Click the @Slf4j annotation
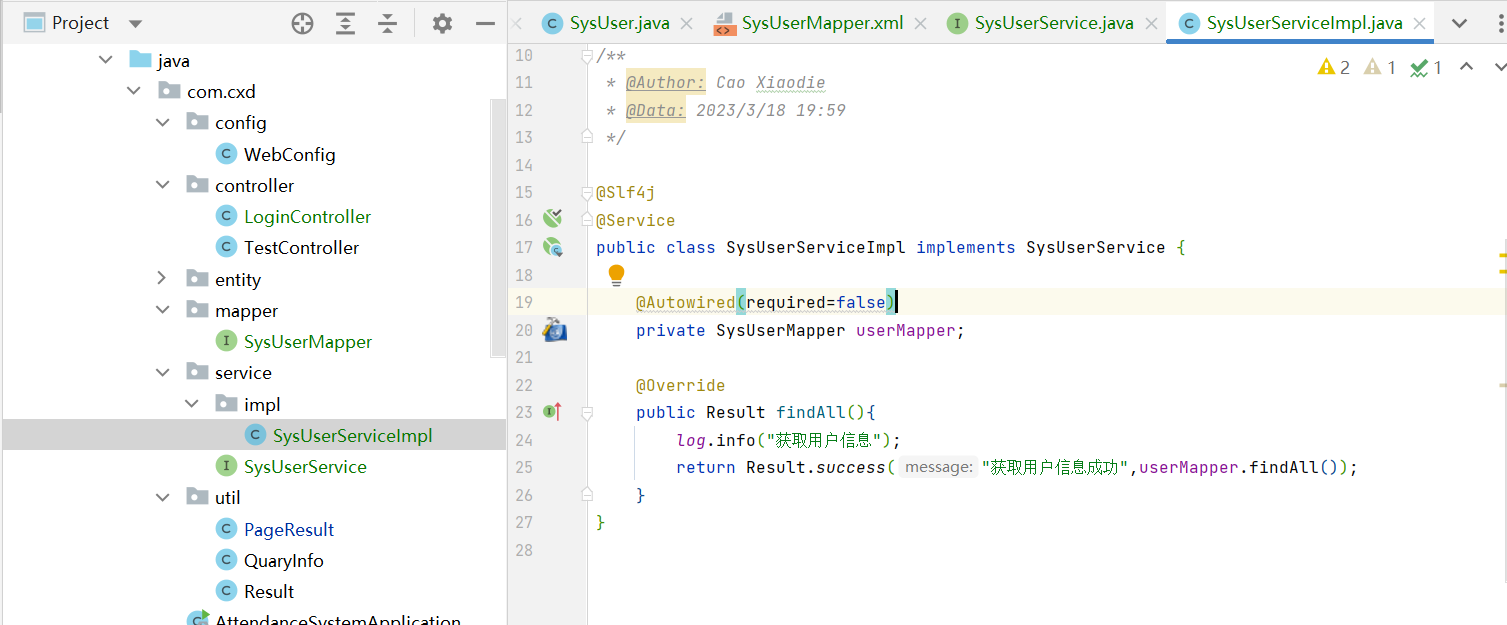This screenshot has height=625, width=1507. point(626,192)
